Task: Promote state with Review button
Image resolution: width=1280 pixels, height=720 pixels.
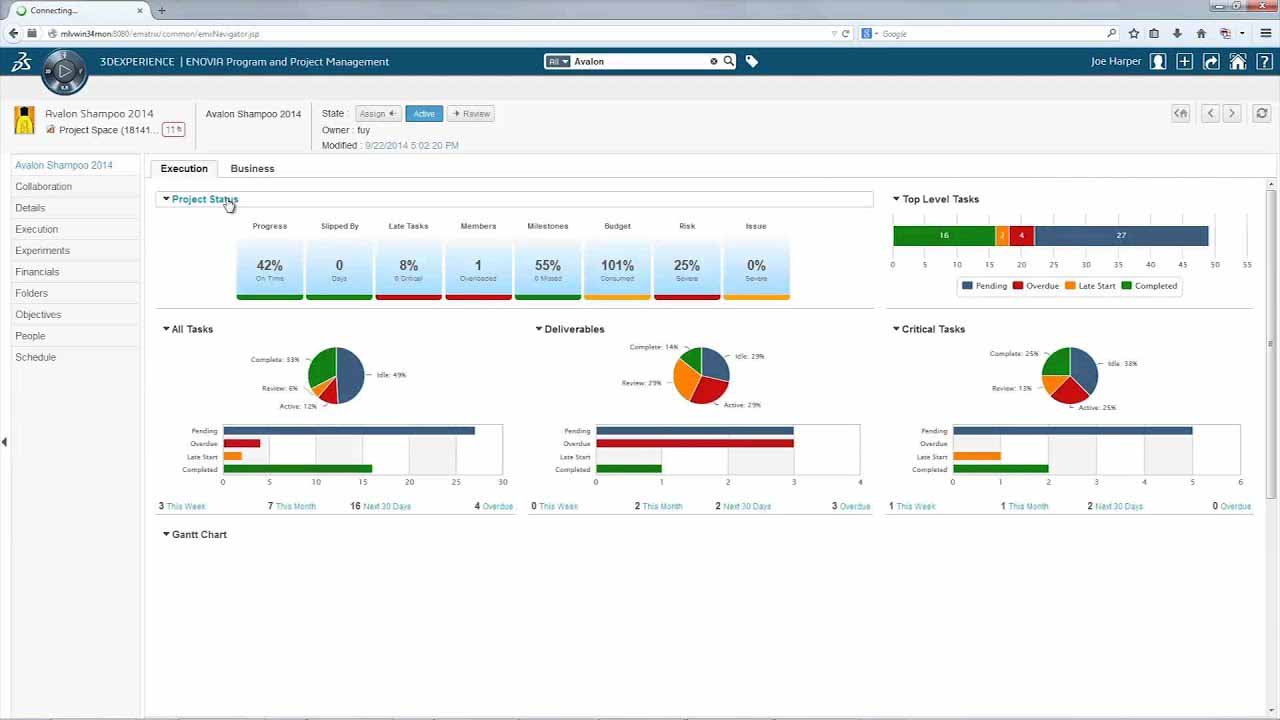Action: coord(471,114)
